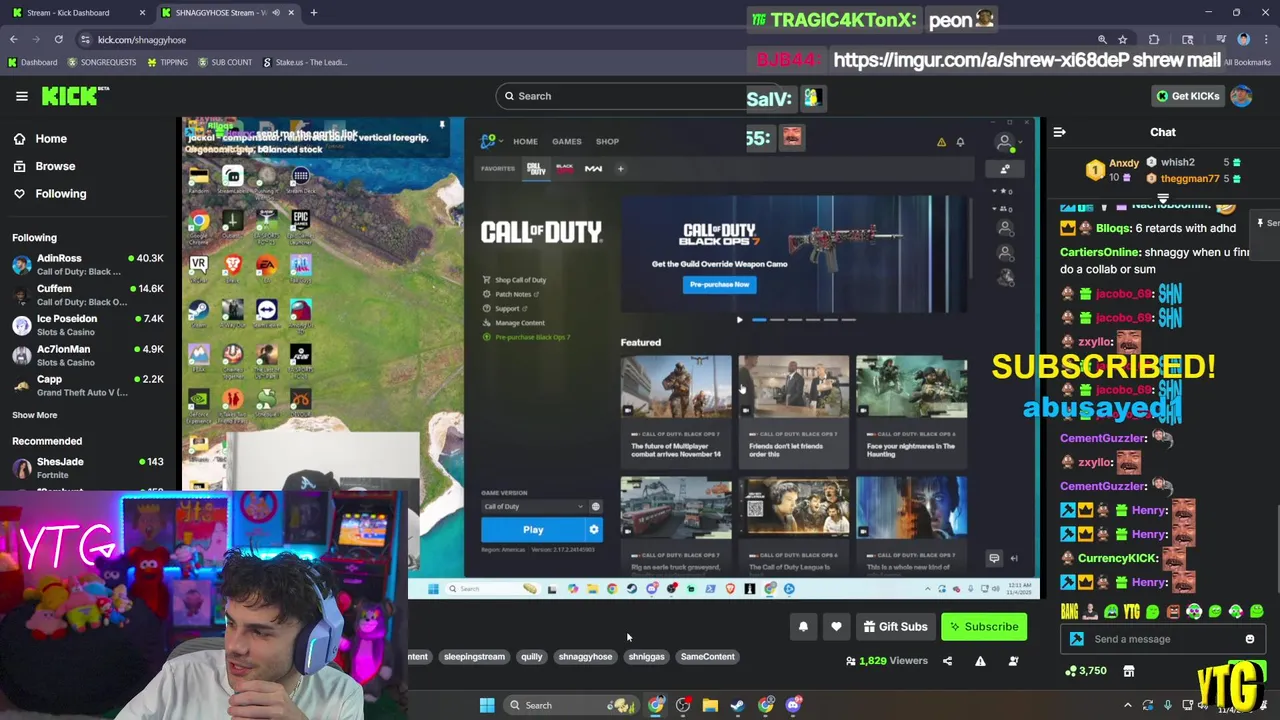Open Shop Call of Duty link
Screen dimensions: 1280x720
pos(514,280)
